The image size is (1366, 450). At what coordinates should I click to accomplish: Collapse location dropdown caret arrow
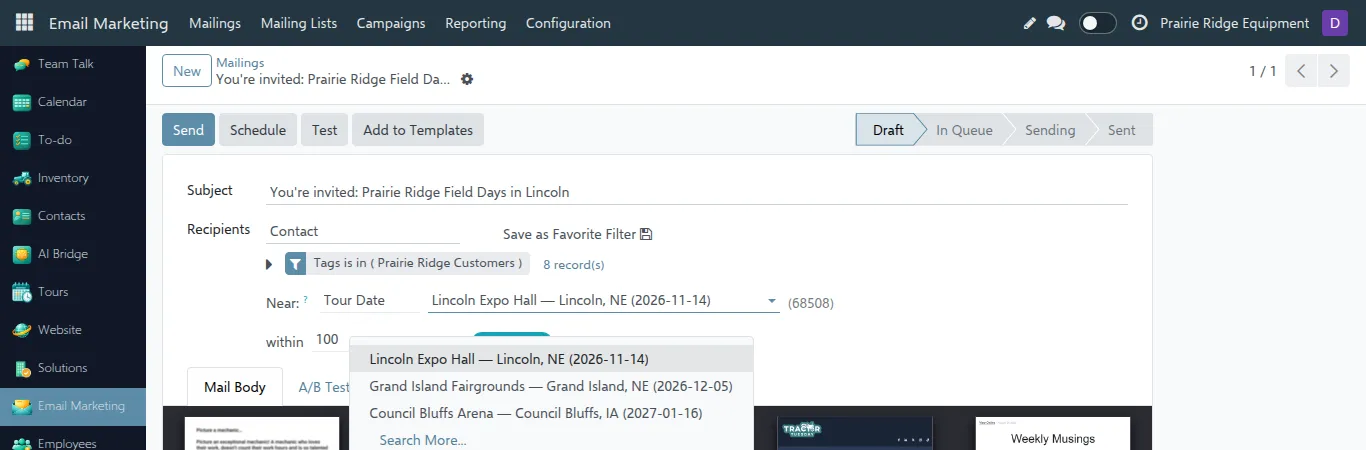(x=771, y=301)
